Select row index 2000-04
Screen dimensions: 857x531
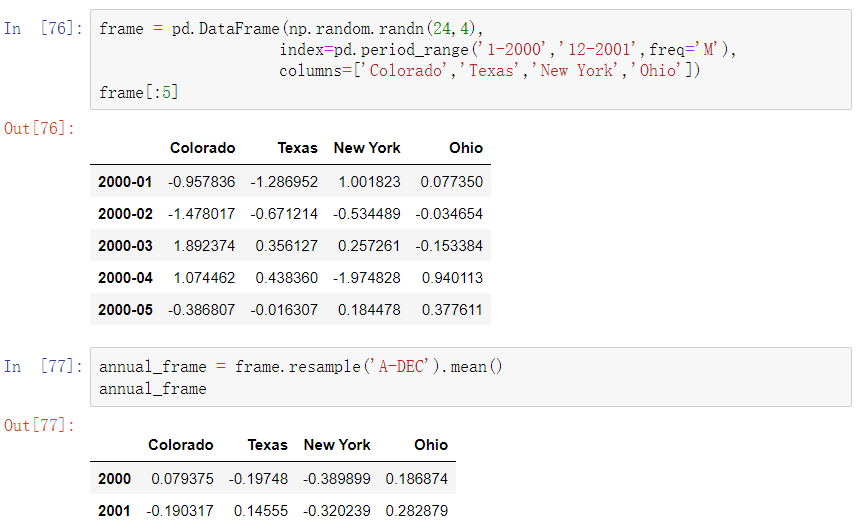pyautogui.click(x=125, y=278)
